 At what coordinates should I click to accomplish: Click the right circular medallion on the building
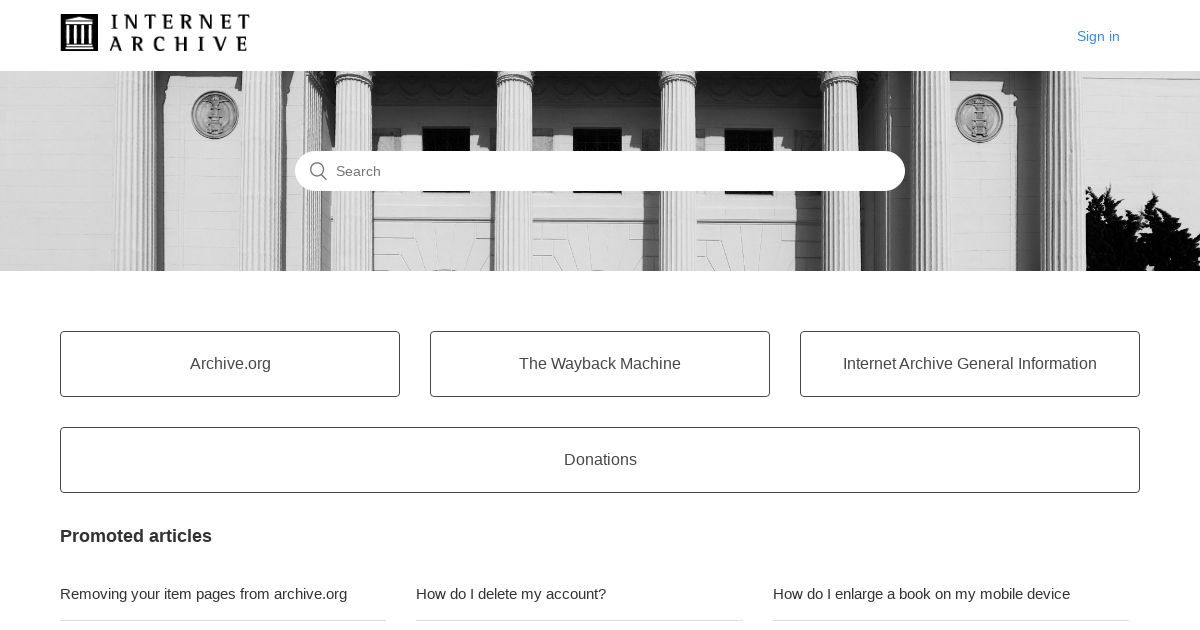click(979, 119)
